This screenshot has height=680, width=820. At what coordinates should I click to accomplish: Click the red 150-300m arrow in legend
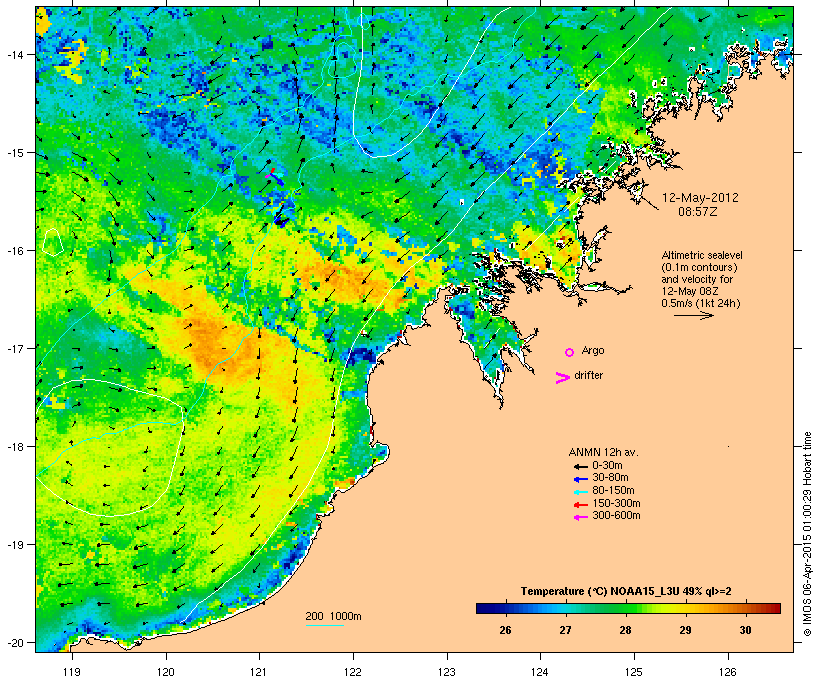coord(580,505)
